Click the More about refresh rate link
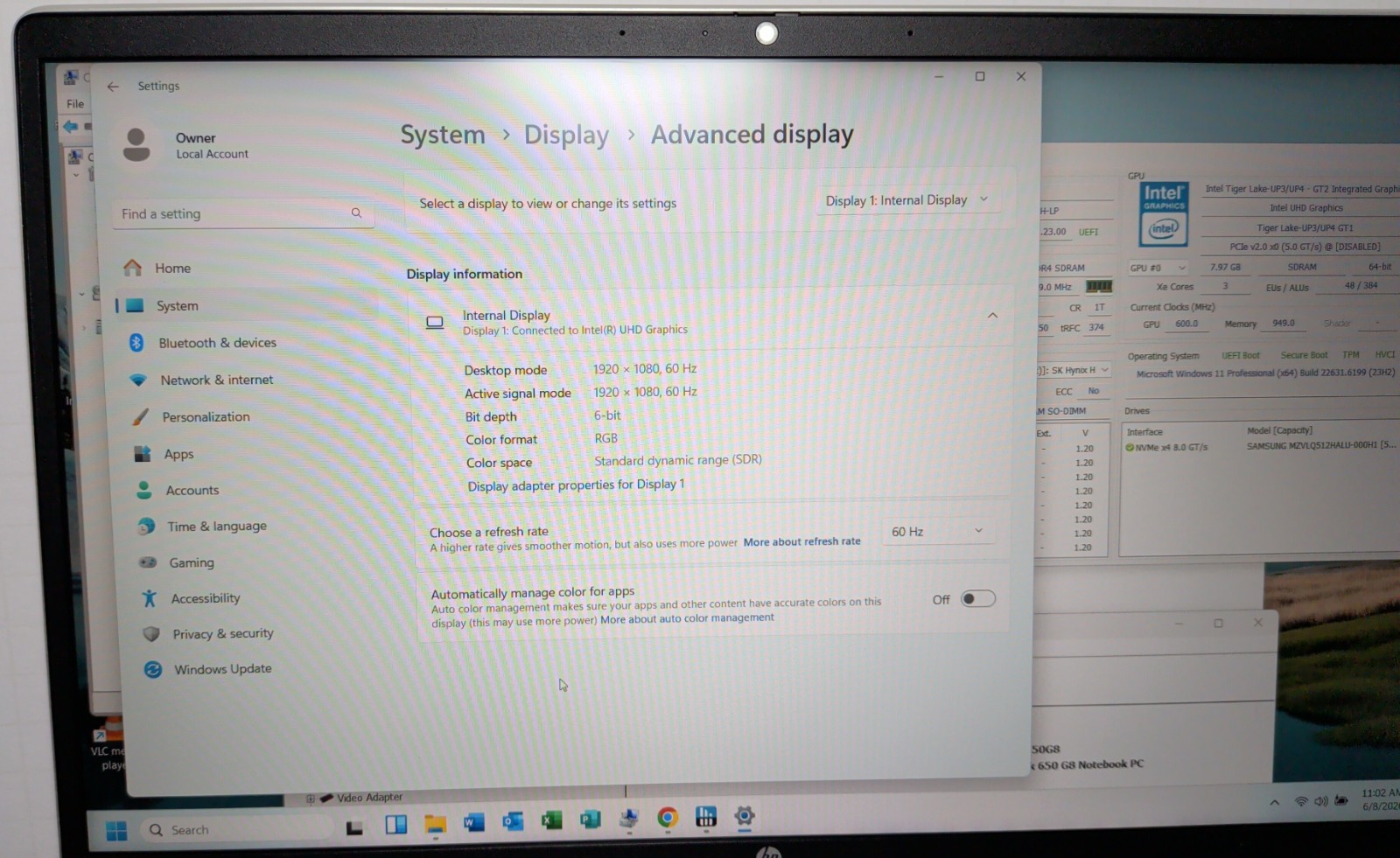This screenshot has height=858, width=1400. click(802, 541)
